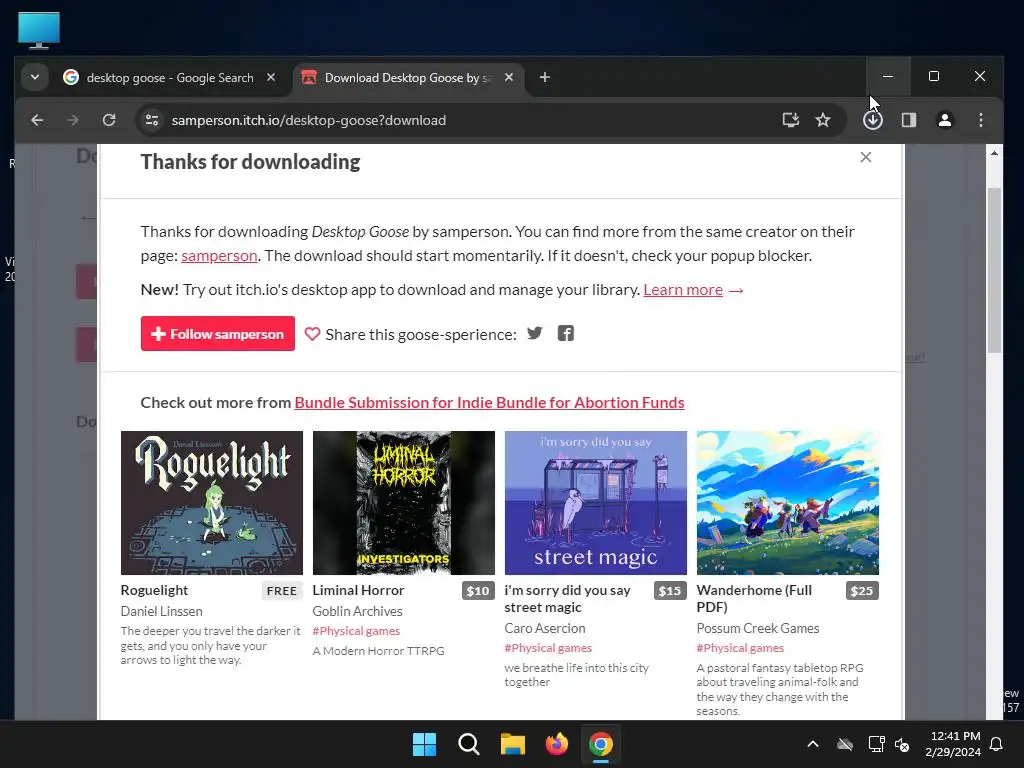Click the Wanderhome (Full PDF) title
The width and height of the screenshot is (1024, 768).
point(754,598)
